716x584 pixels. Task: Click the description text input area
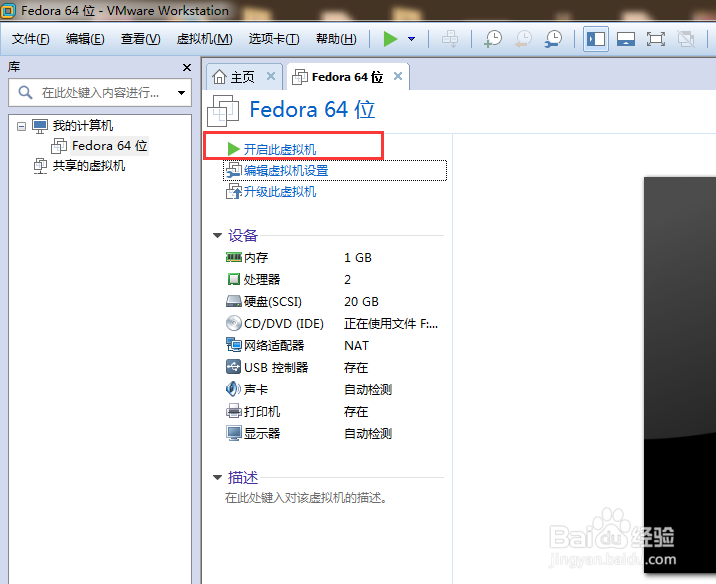click(x=306, y=498)
